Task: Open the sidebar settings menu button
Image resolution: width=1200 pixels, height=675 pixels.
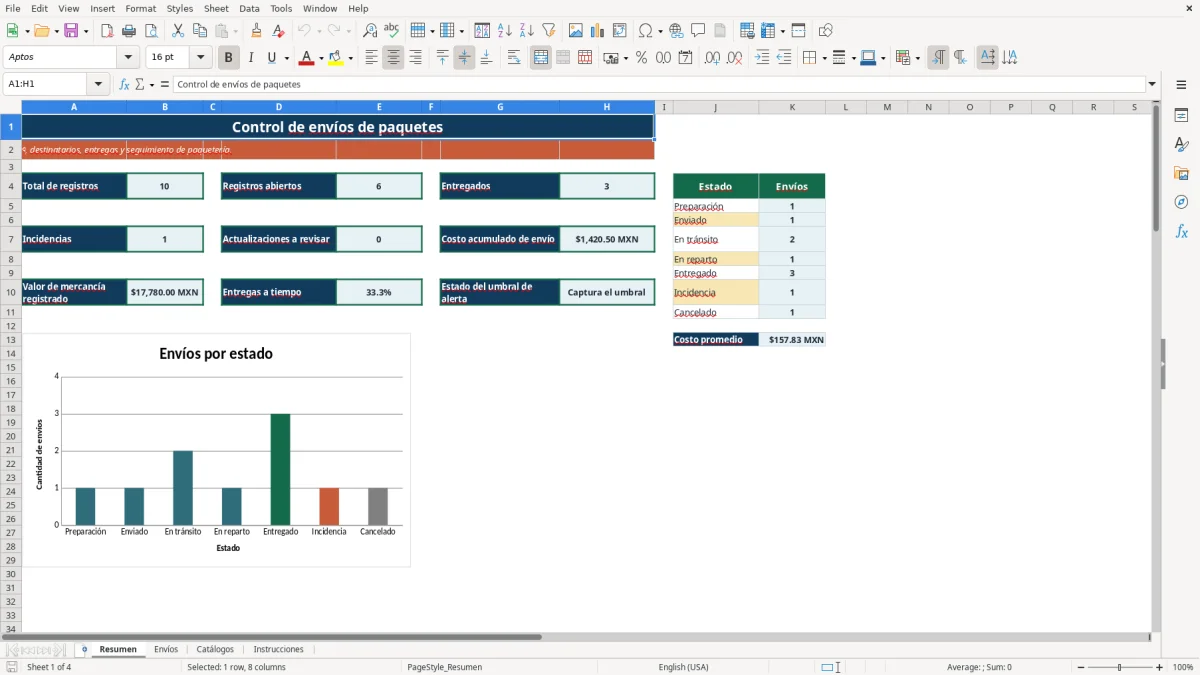Action: tap(1181, 85)
